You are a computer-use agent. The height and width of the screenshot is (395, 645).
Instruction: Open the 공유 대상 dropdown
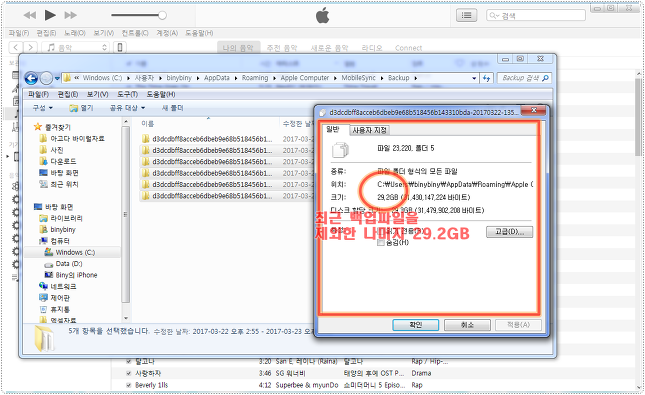point(128,108)
